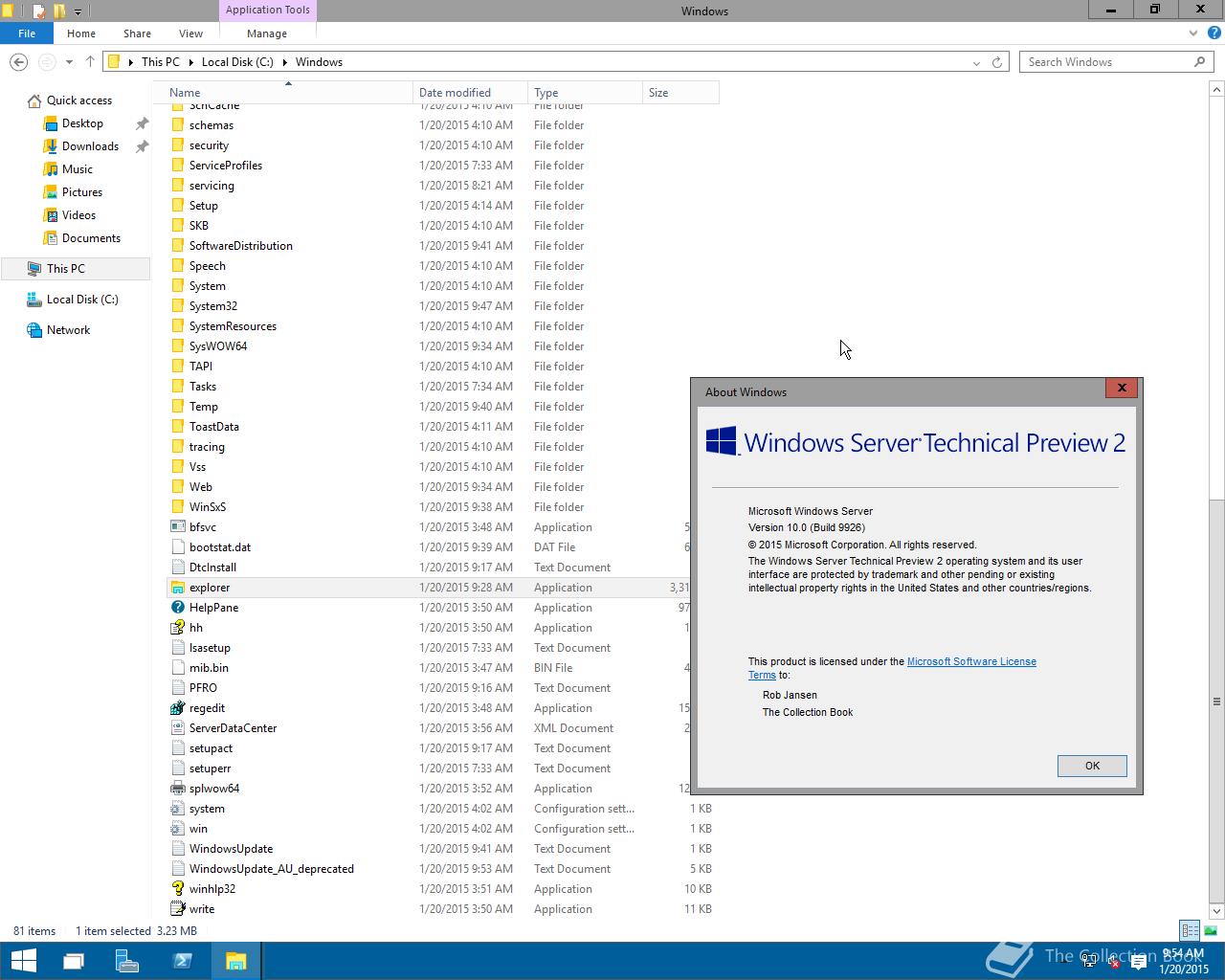Click the Up one level arrow
This screenshot has height=980, width=1225.
coord(90,62)
